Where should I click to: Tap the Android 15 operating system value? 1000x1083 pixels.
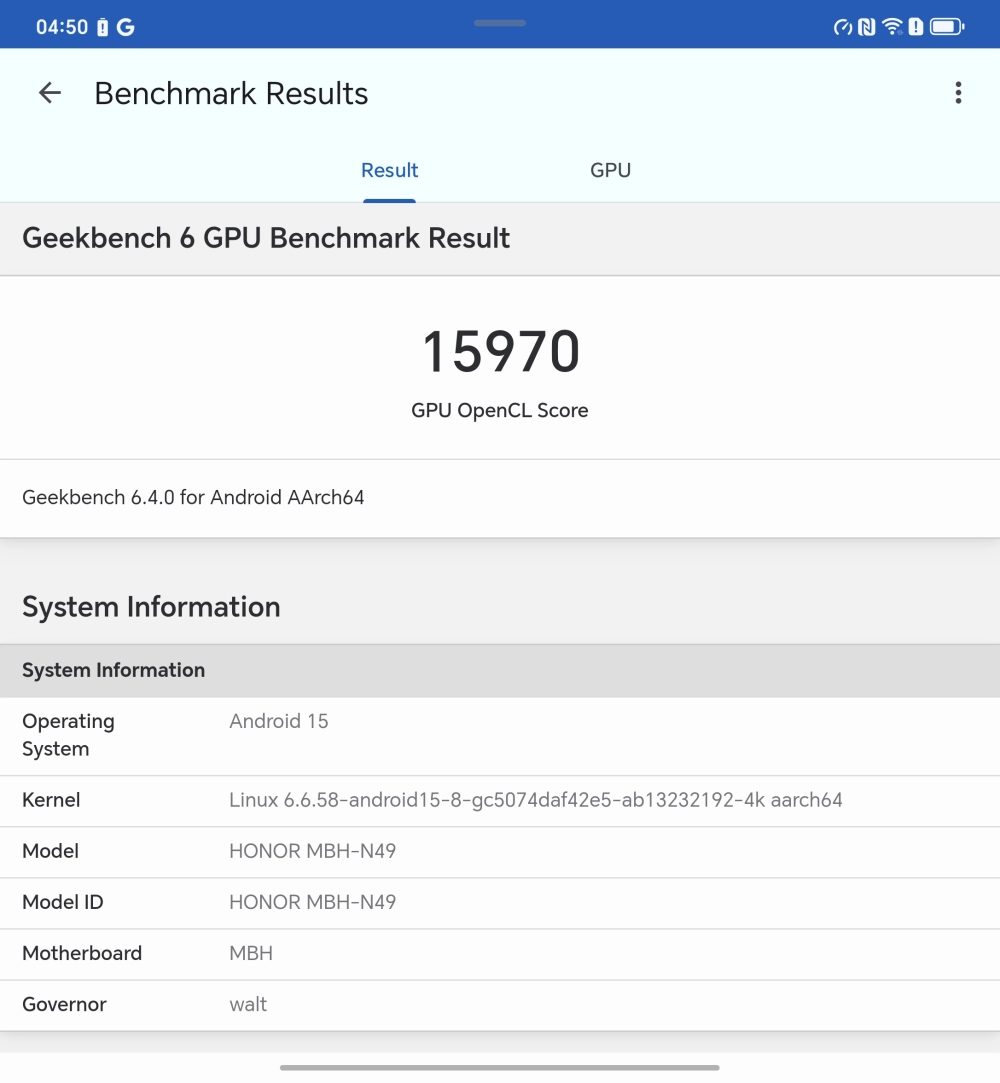pyautogui.click(x=279, y=721)
